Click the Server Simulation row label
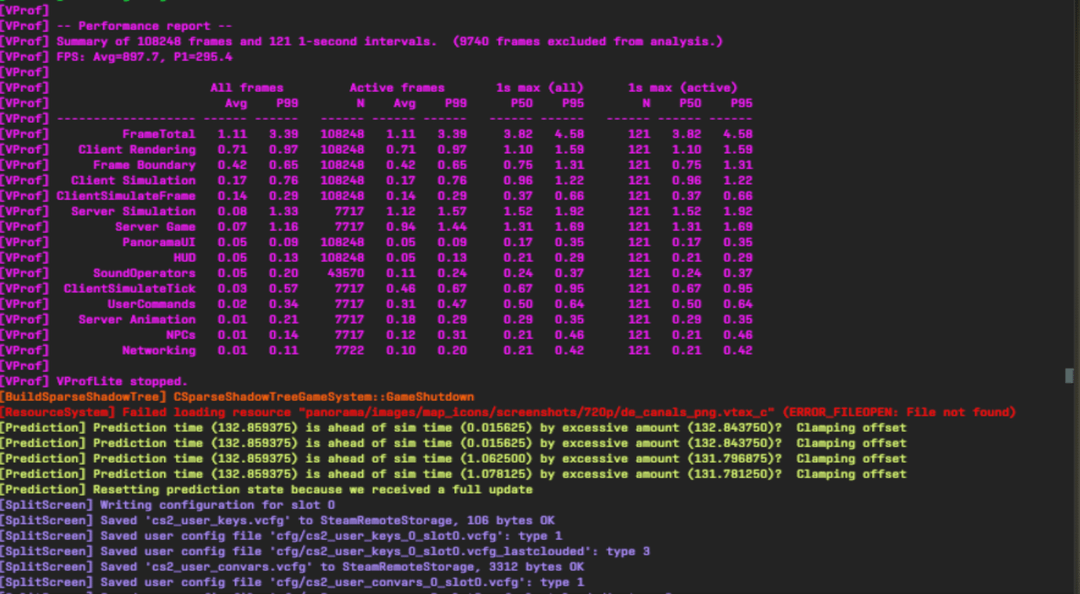Image resolution: width=1080 pixels, height=594 pixels. pyautogui.click(x=133, y=211)
